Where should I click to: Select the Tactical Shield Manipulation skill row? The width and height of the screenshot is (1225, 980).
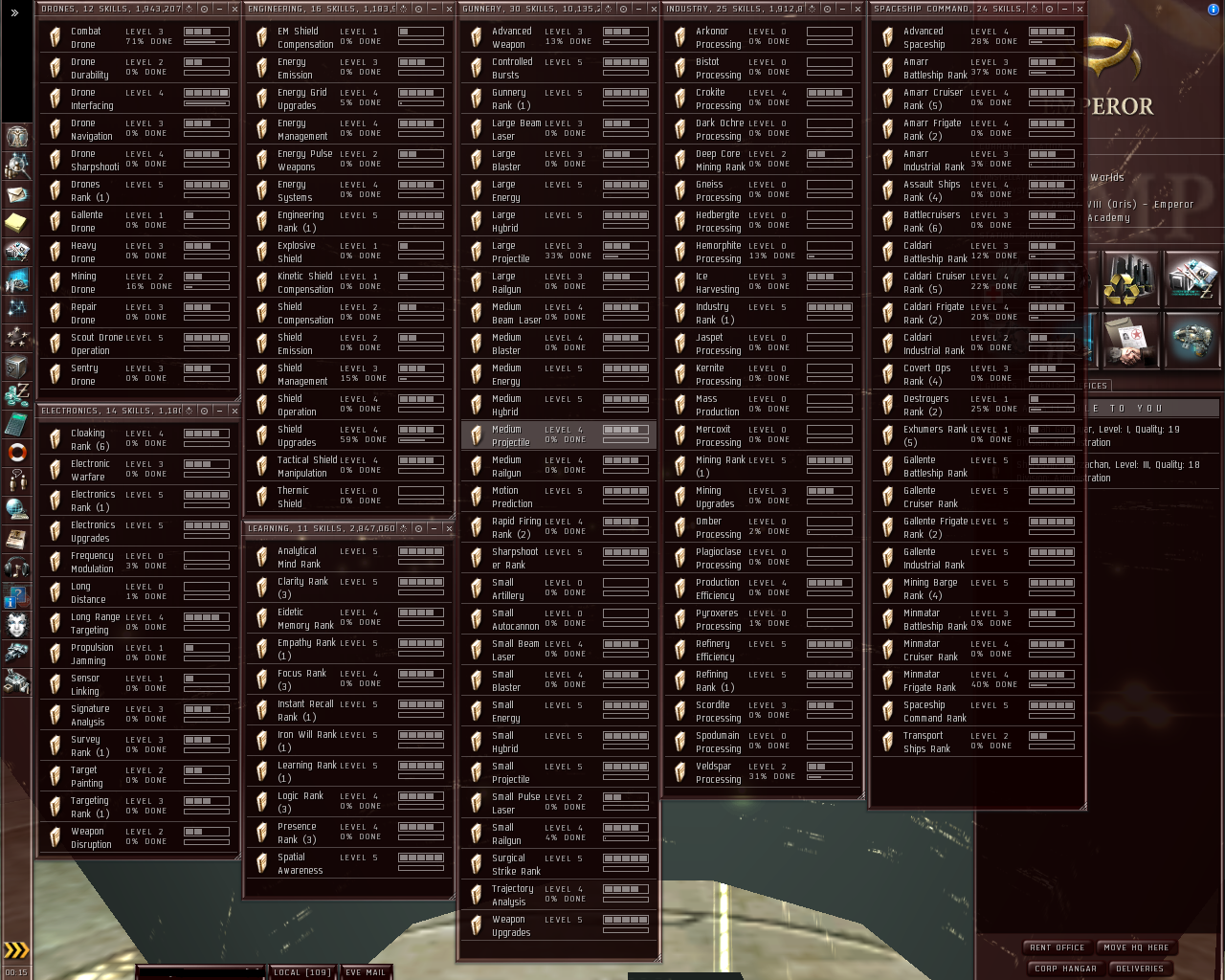349,466
